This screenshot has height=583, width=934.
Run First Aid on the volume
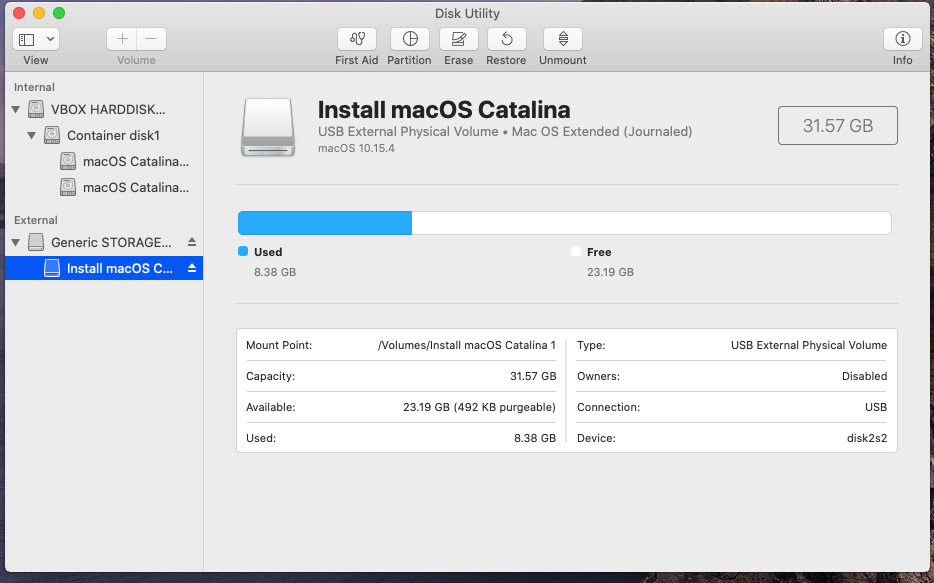[357, 39]
